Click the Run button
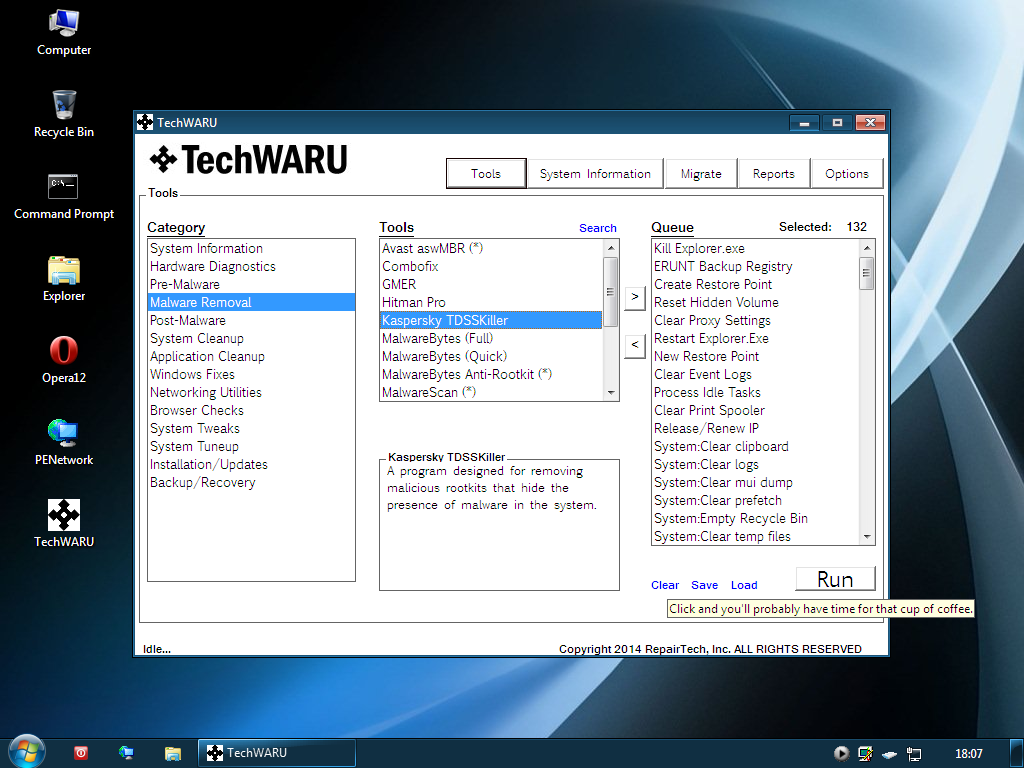The image size is (1024, 768). coord(835,579)
